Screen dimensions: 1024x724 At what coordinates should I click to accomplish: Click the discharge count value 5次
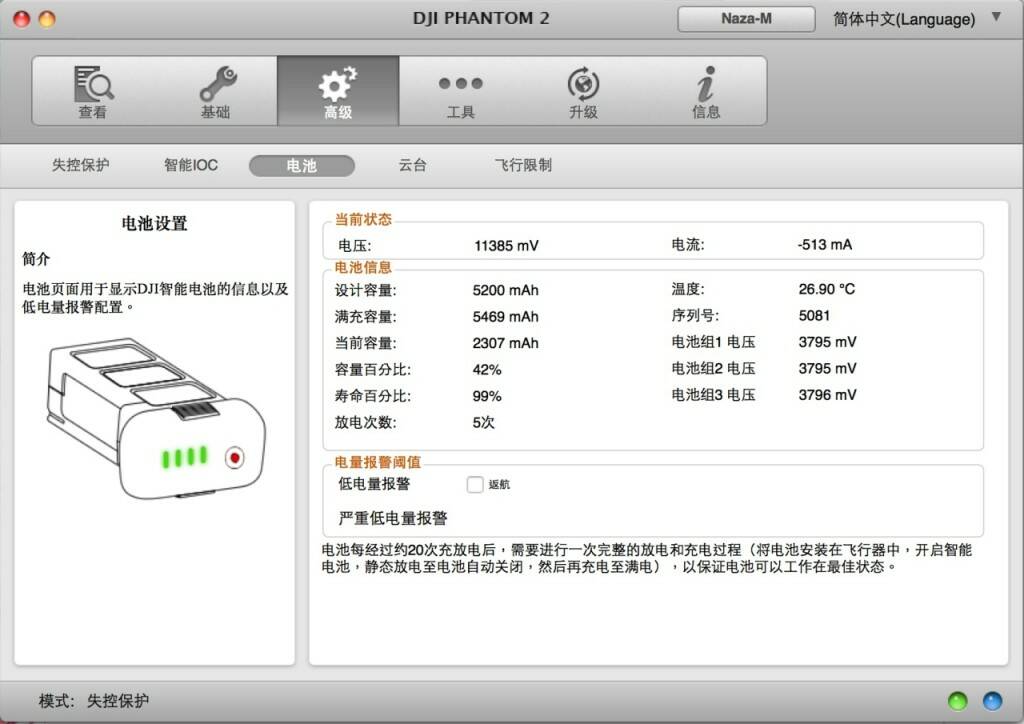pyautogui.click(x=483, y=422)
